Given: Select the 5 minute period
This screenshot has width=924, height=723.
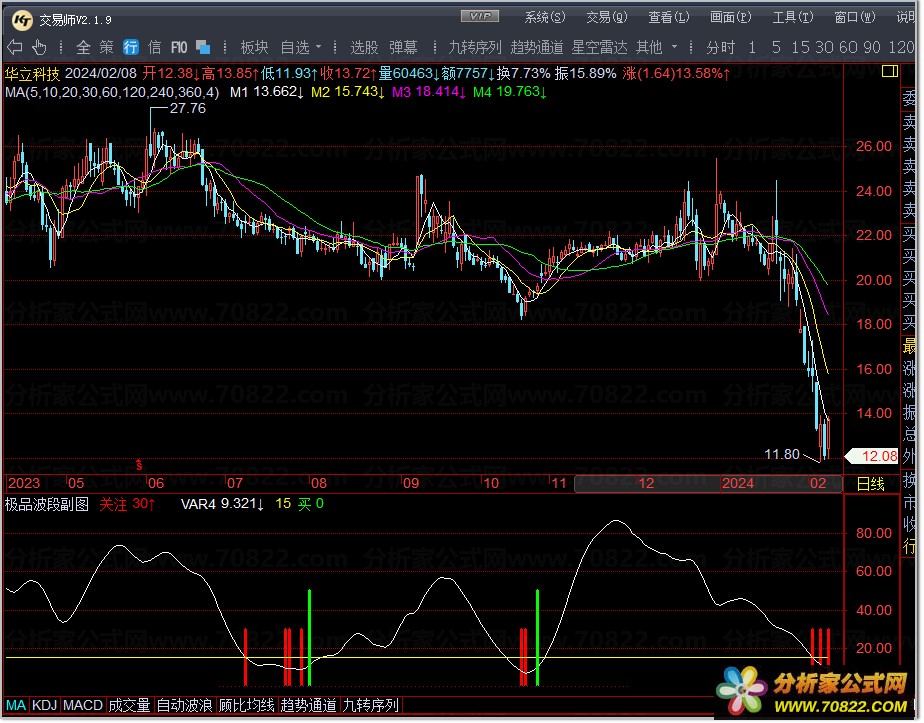Looking at the screenshot, I should click(x=776, y=47).
